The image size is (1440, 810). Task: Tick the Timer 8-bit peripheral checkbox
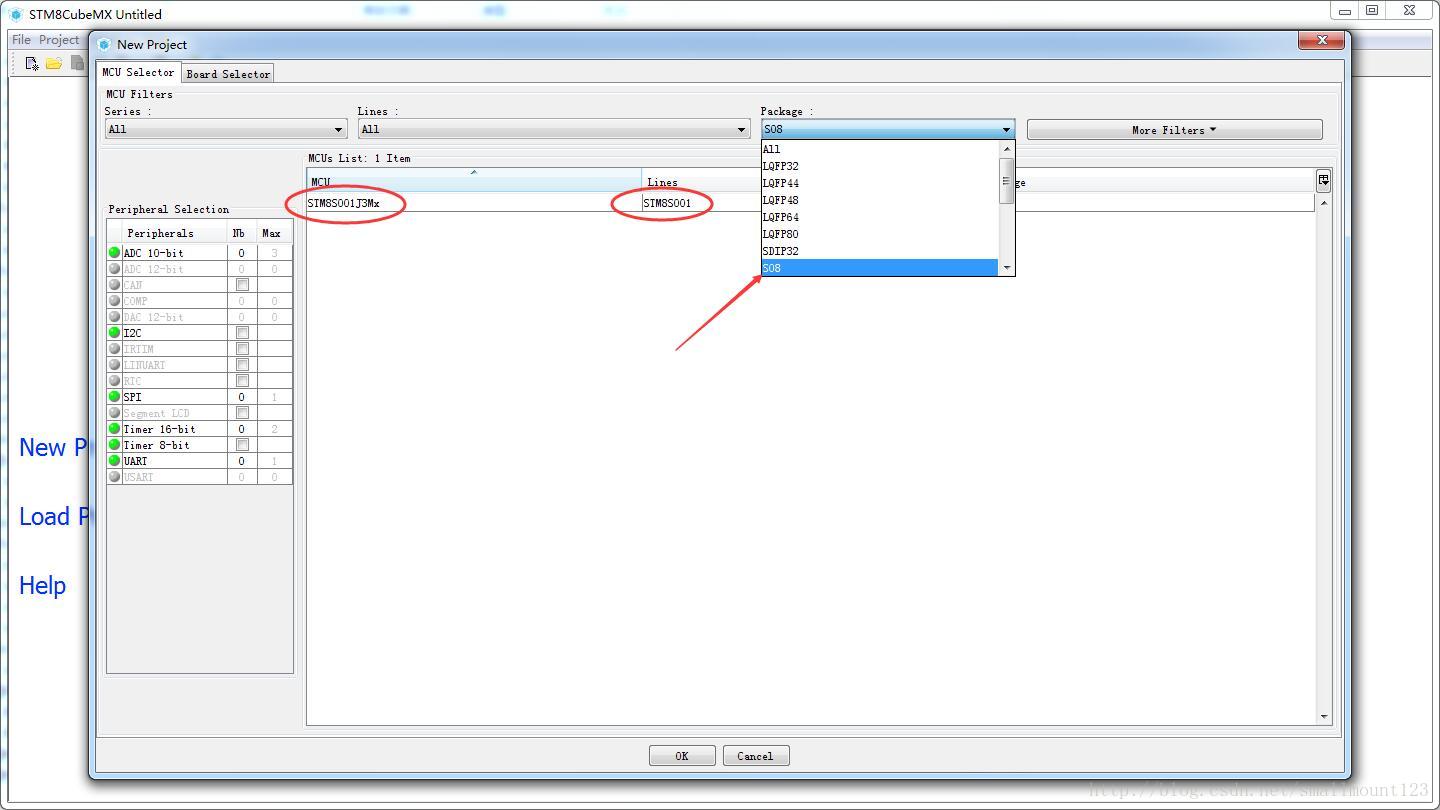(242, 445)
